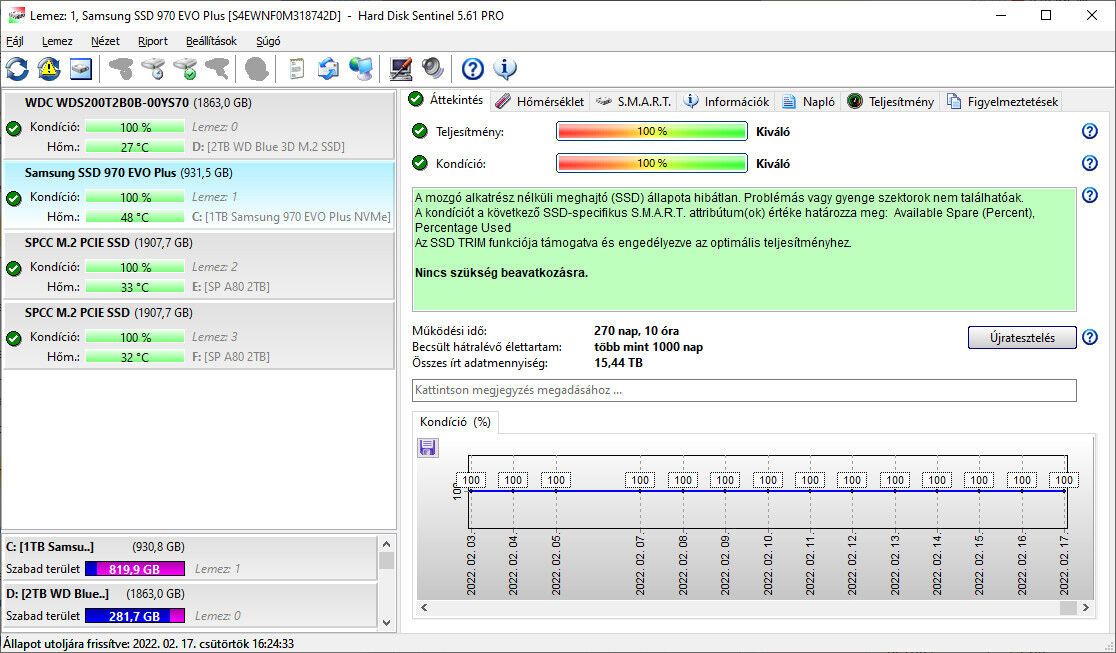Select the Kondíció (%) chart tab
The image size is (1116, 653).
[456, 422]
